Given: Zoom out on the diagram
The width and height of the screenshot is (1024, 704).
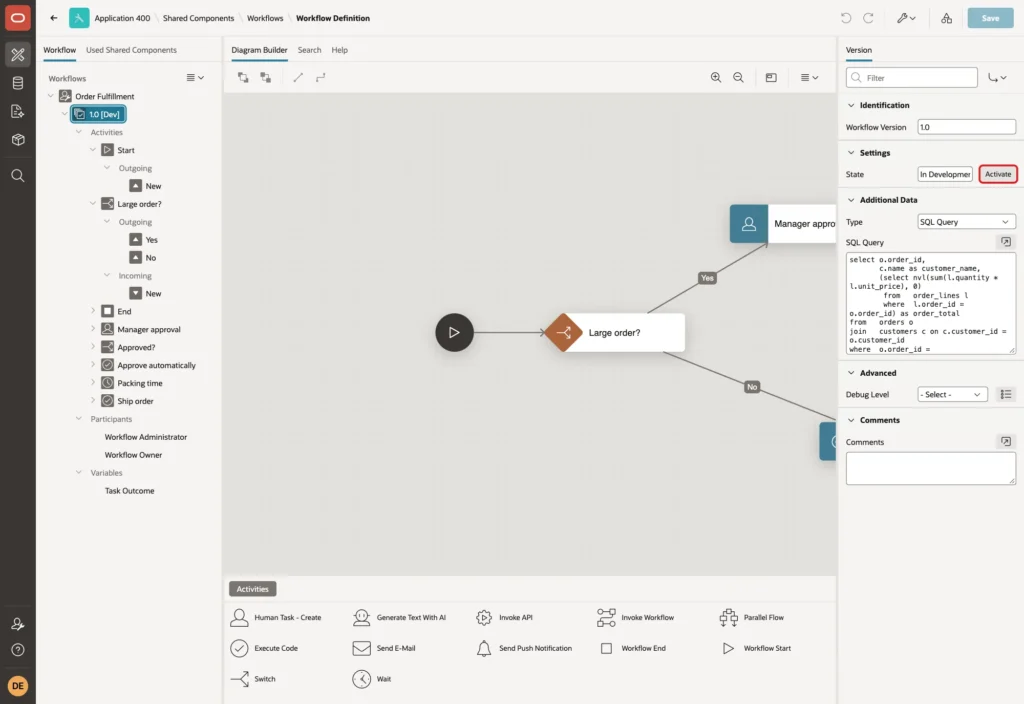Looking at the screenshot, I should [x=738, y=77].
